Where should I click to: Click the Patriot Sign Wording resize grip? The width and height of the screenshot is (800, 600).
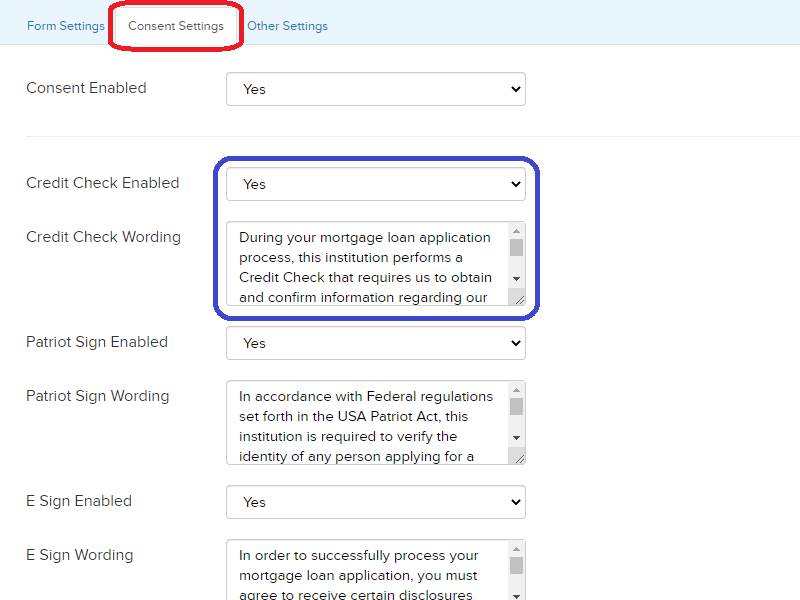(519, 458)
